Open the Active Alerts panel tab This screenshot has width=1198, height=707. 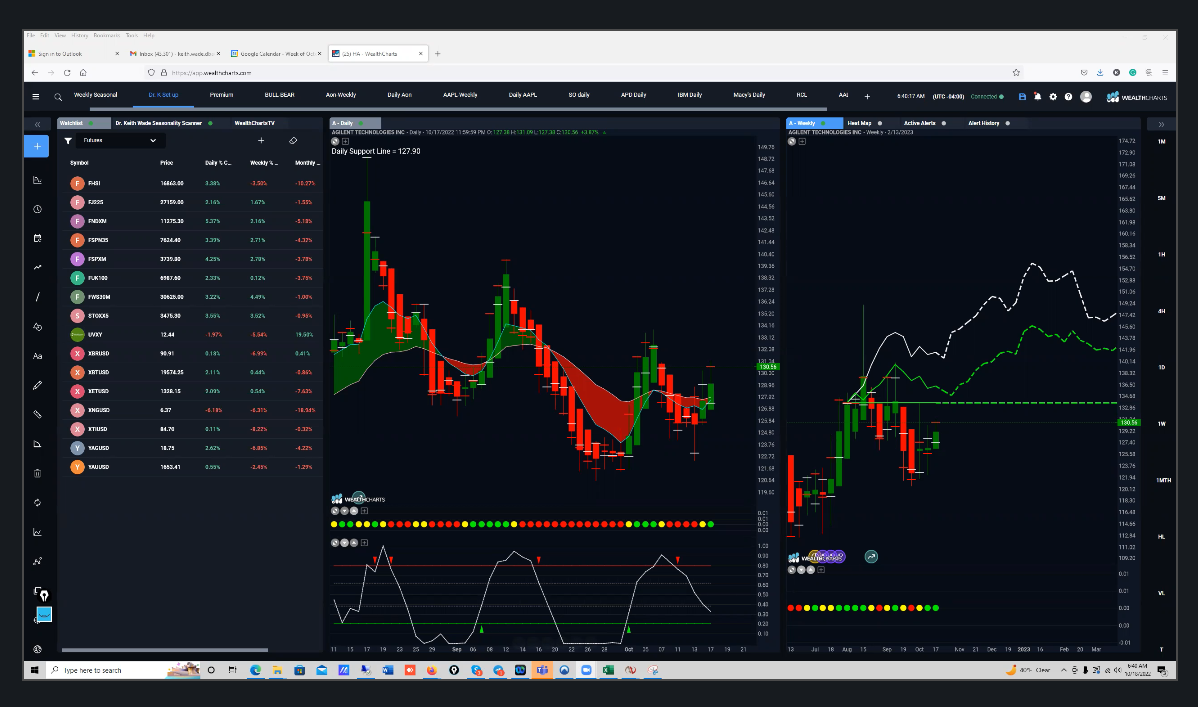pyautogui.click(x=919, y=123)
